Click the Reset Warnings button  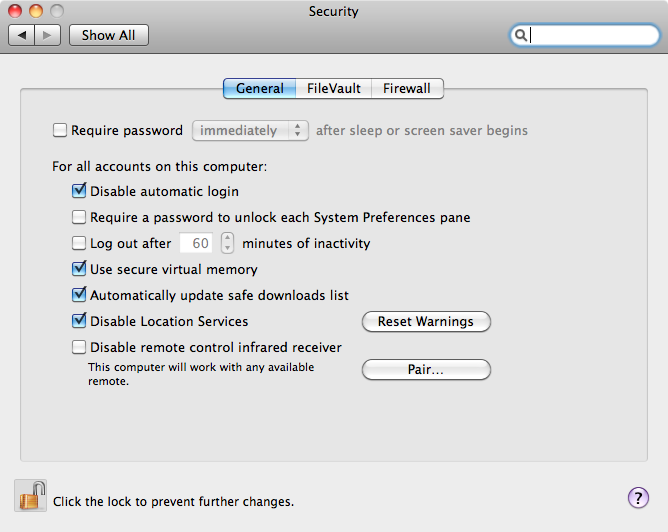click(x=425, y=322)
